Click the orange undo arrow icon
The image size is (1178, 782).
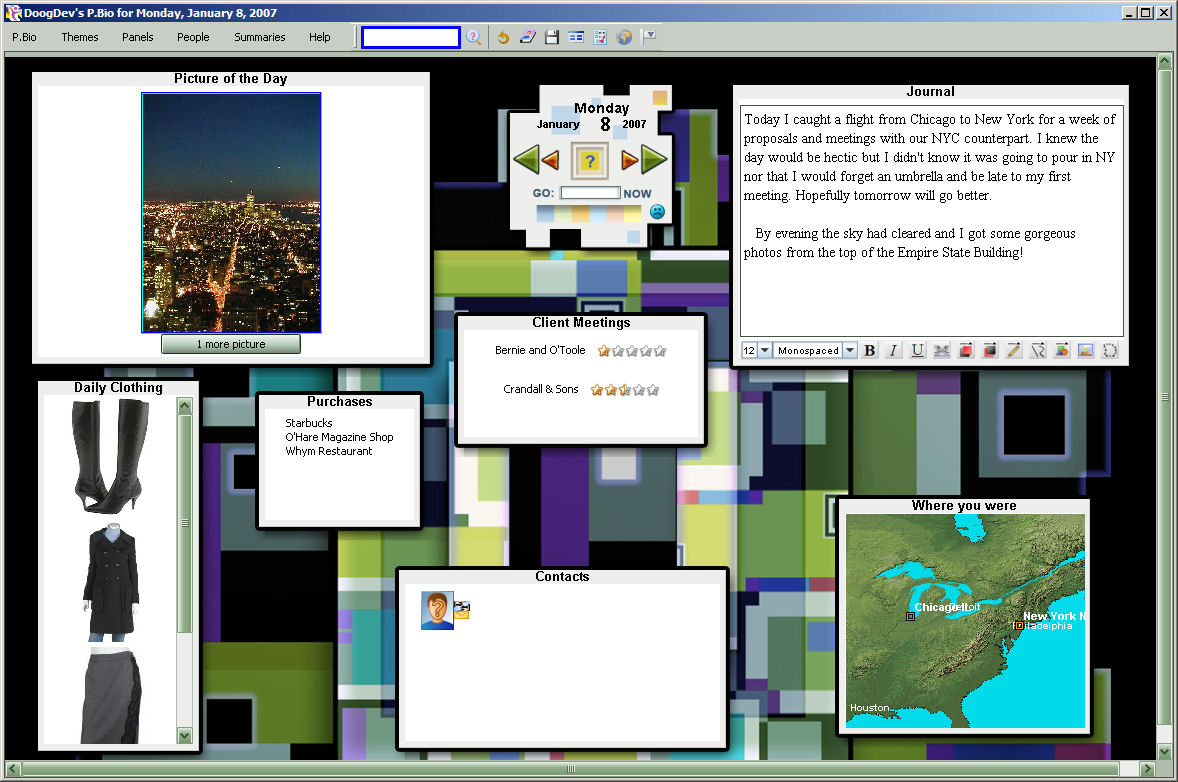pos(503,37)
